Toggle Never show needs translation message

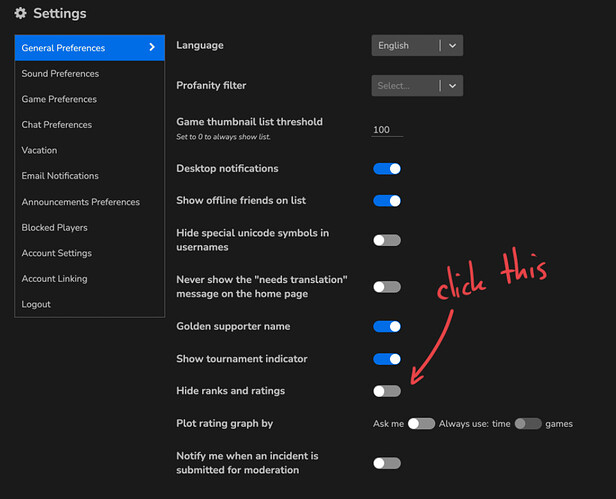(x=387, y=287)
